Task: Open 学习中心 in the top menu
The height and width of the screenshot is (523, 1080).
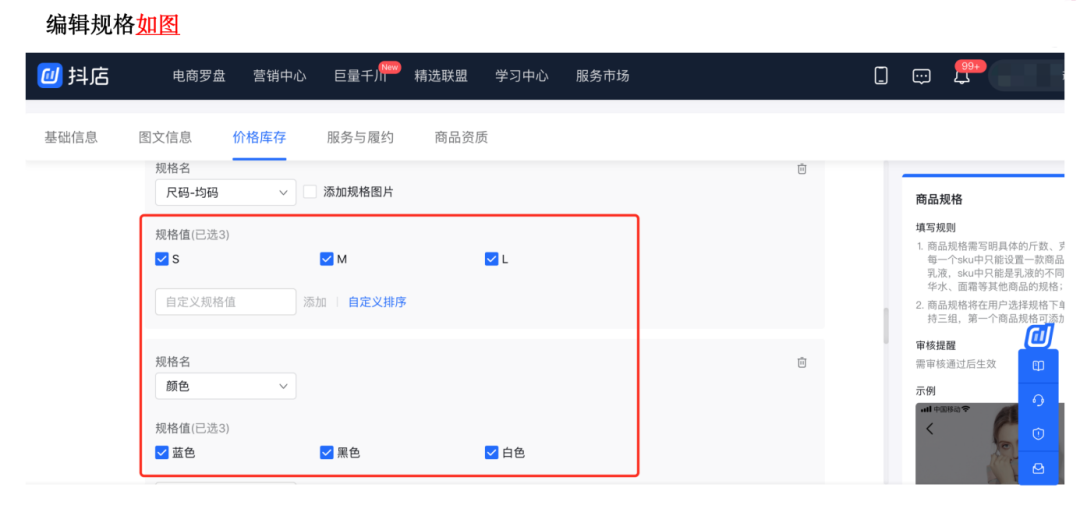Action: [x=521, y=76]
